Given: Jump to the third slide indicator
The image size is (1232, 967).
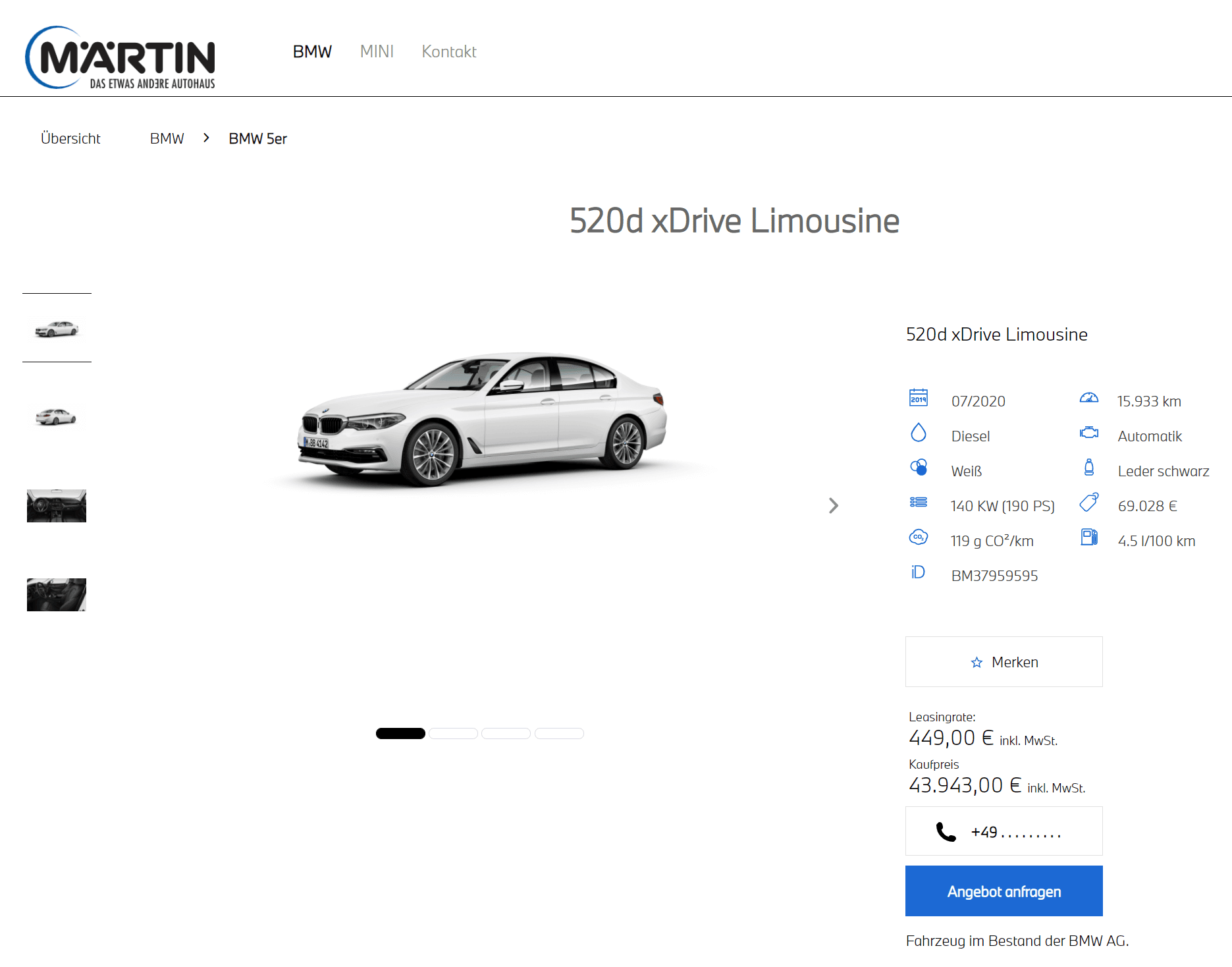Looking at the screenshot, I should pos(506,733).
